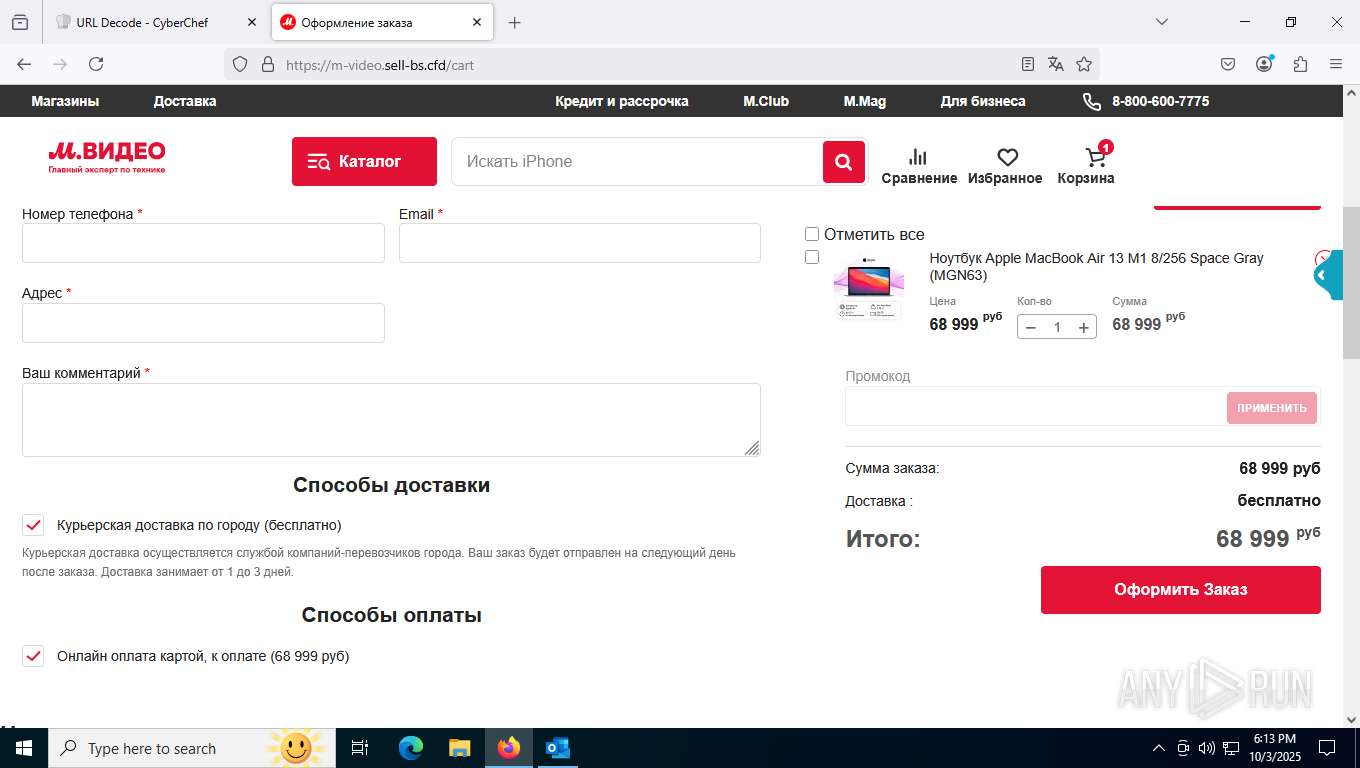This screenshot has height=768, width=1360.
Task: Click the translate page icon
Action: [x=1055, y=64]
